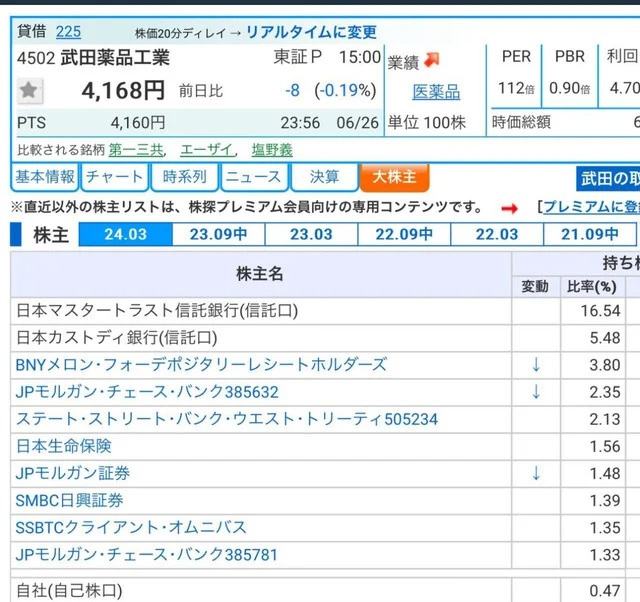Switch to the チャート tab

114,177
